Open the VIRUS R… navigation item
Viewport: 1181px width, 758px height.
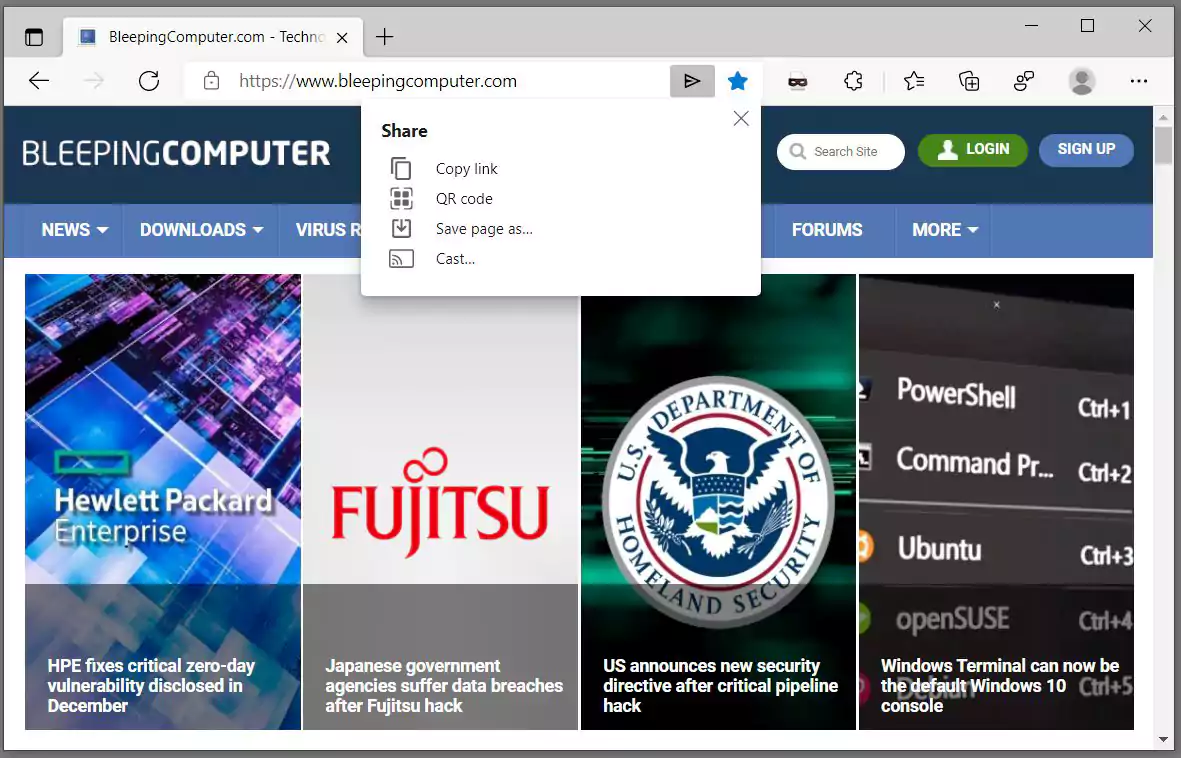pyautogui.click(x=328, y=230)
